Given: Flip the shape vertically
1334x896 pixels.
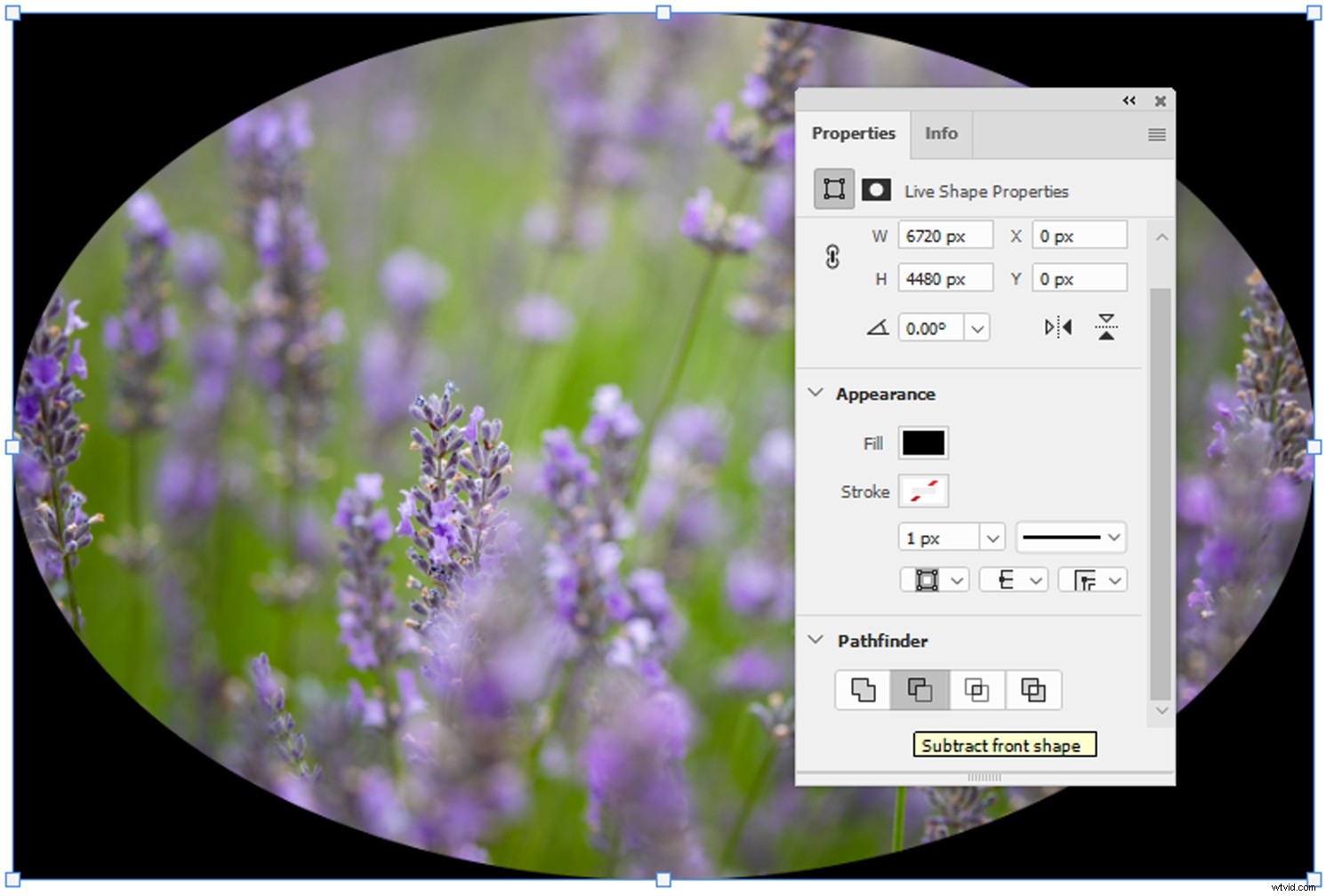Looking at the screenshot, I should (1105, 327).
